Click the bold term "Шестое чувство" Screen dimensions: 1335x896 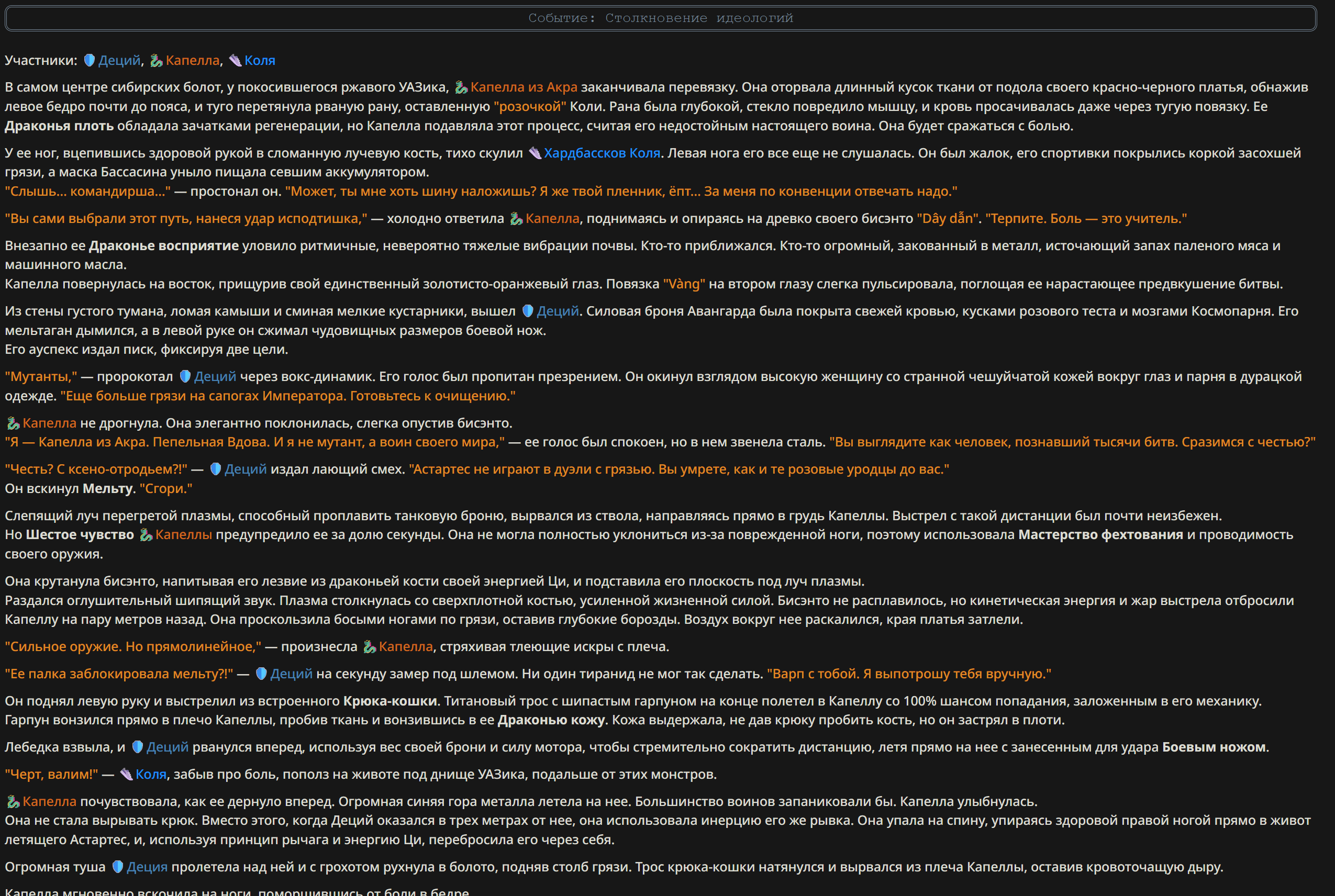pos(80,534)
